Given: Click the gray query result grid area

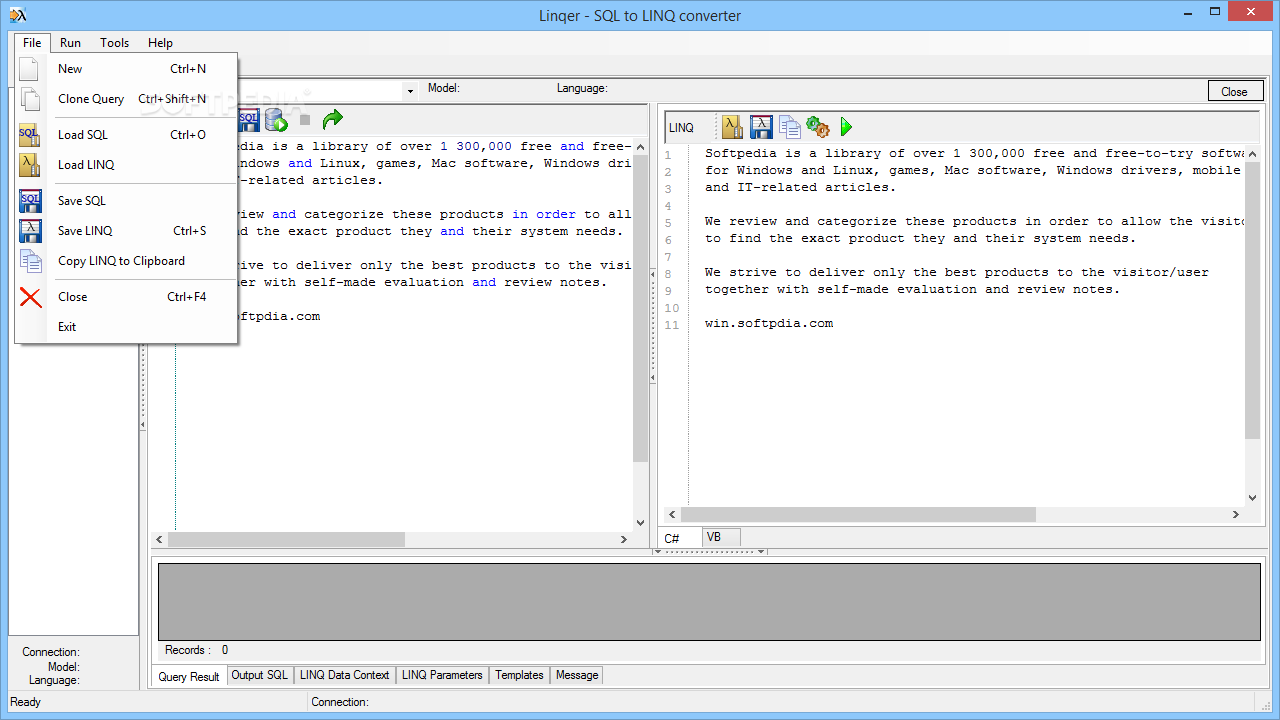Looking at the screenshot, I should (709, 601).
